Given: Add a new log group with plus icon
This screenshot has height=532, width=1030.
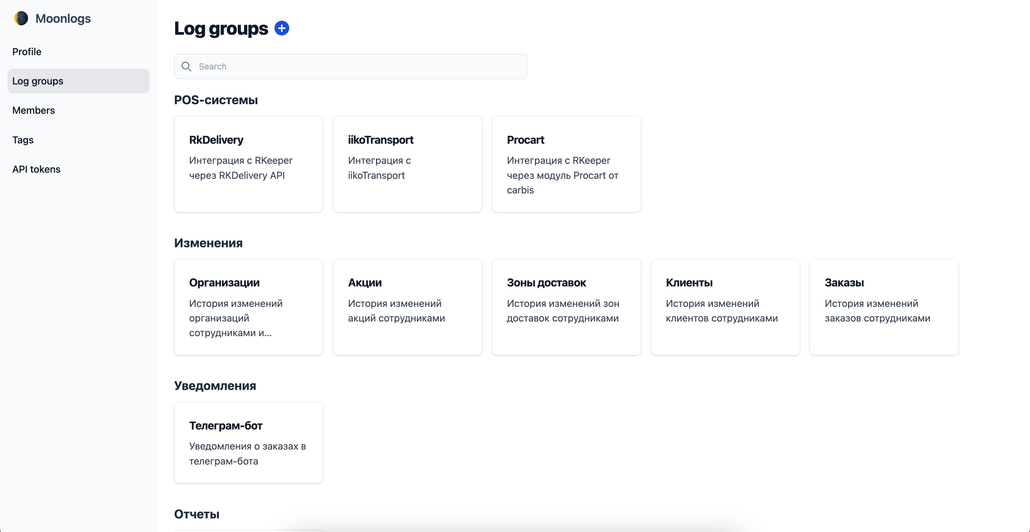Looking at the screenshot, I should 282,28.
